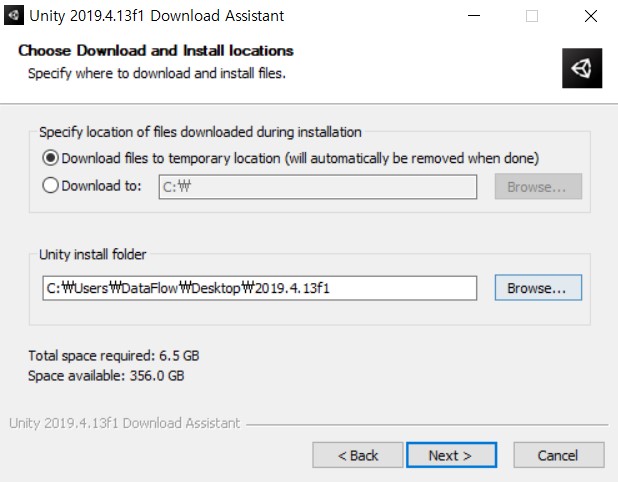Proceed with the Next button
This screenshot has height=482, width=618.
pyautogui.click(x=452, y=455)
